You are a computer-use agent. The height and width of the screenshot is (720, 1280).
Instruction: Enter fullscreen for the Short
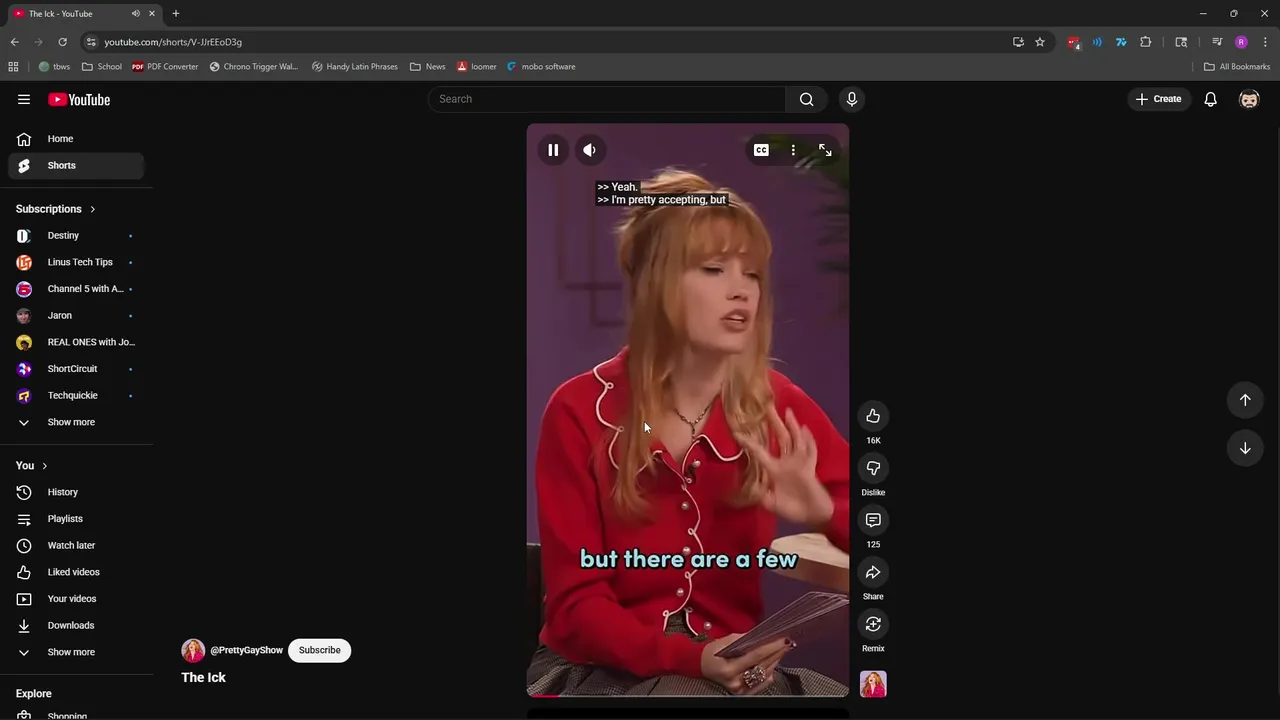(825, 150)
